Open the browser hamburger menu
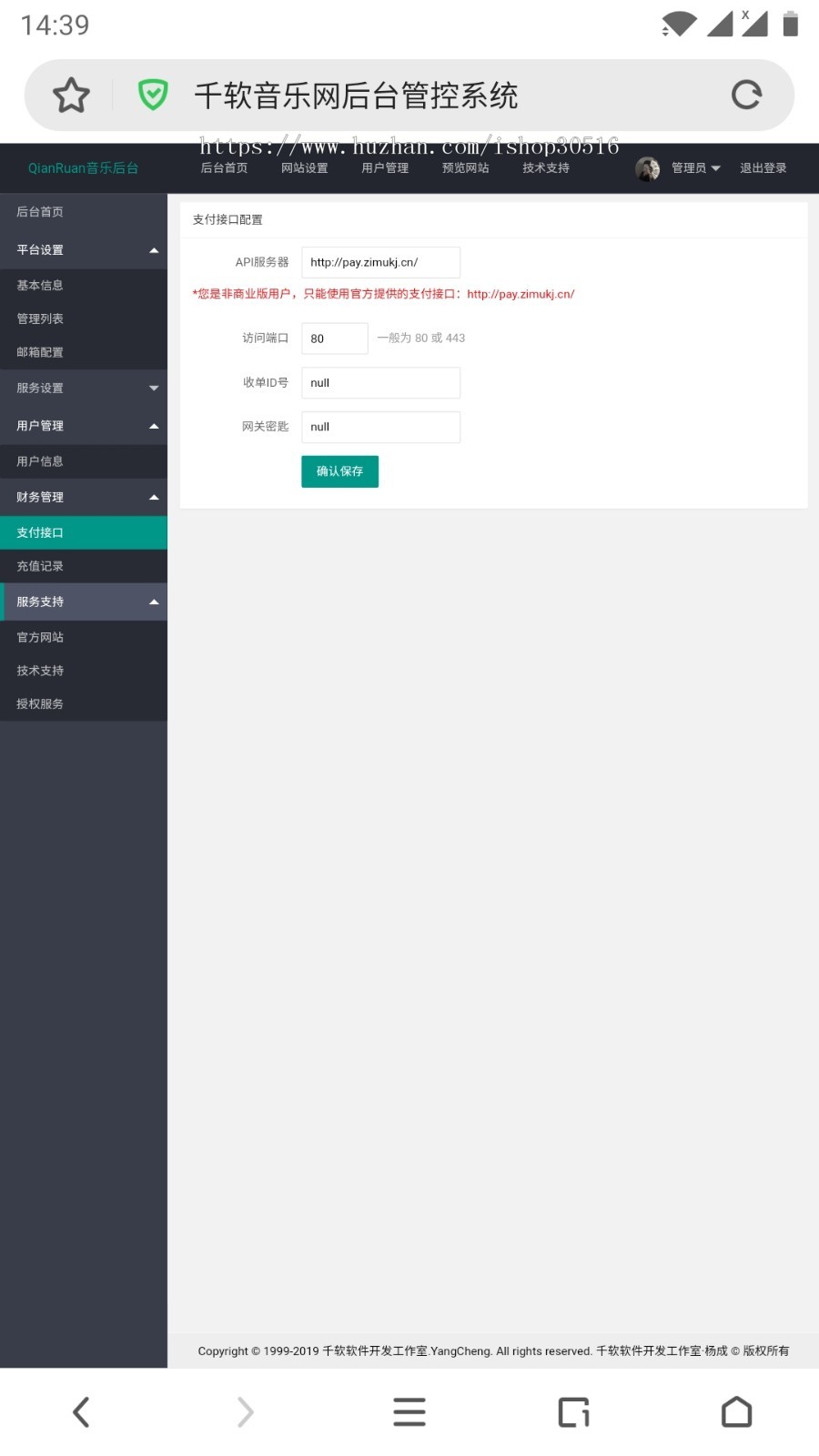The image size is (819, 1456). [x=409, y=1412]
